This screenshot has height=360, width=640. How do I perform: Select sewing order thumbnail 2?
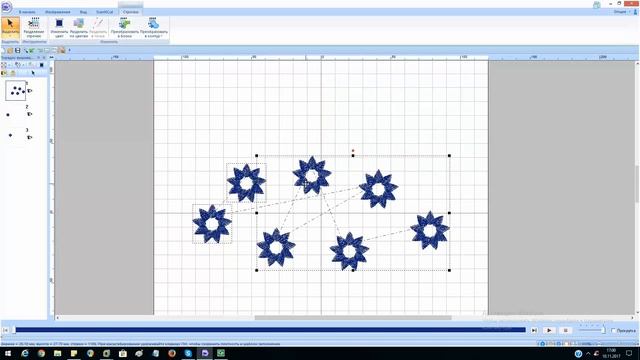click(8, 115)
